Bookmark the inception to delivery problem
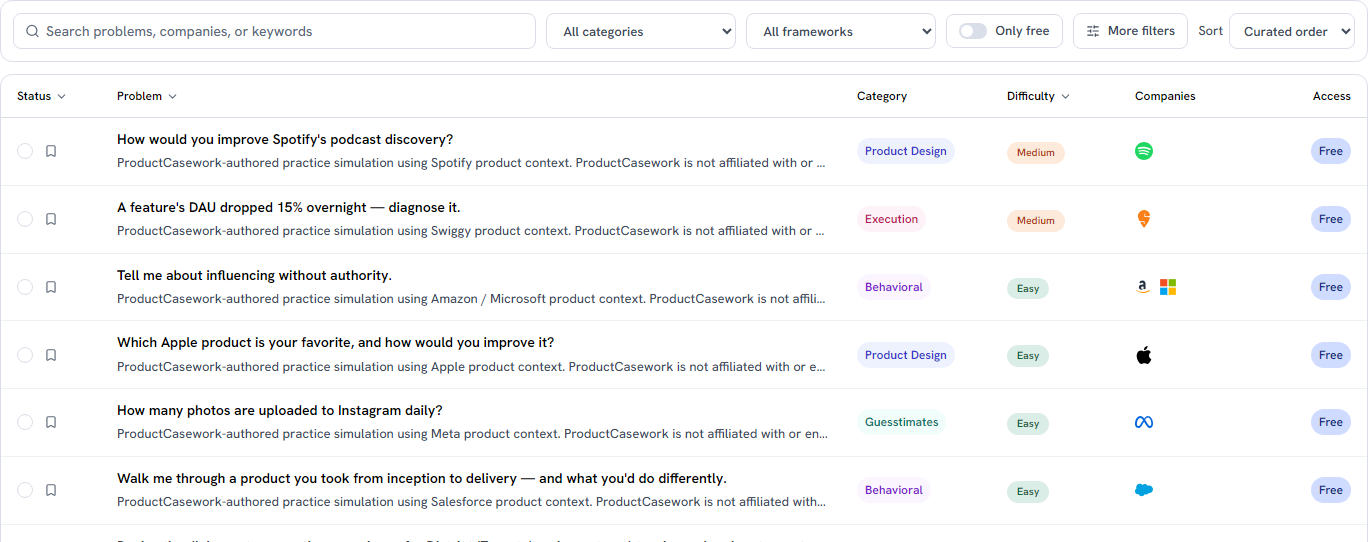 coord(51,490)
